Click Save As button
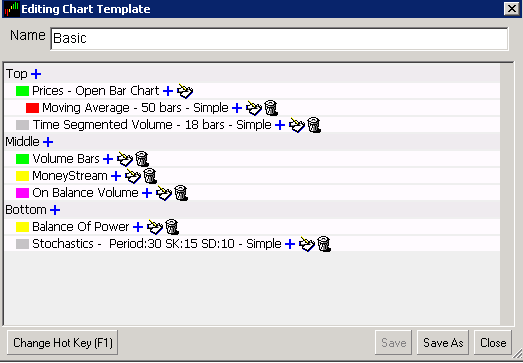 point(443,343)
